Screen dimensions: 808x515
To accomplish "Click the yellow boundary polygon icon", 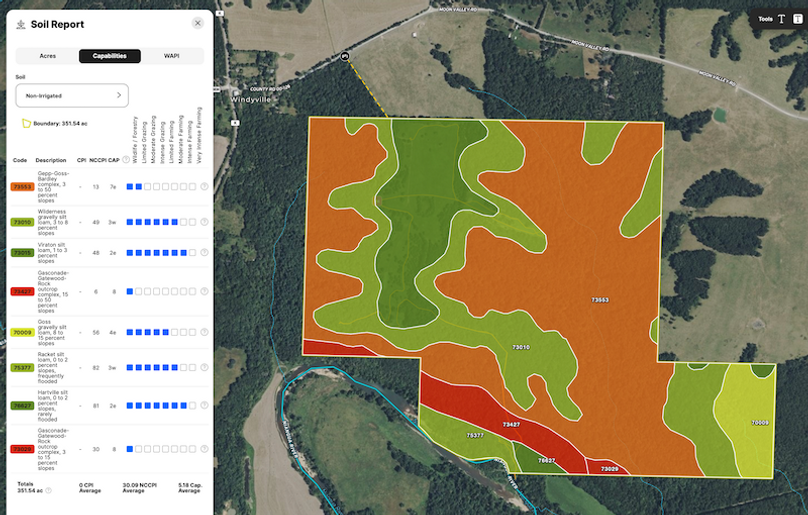I will click(x=26, y=123).
